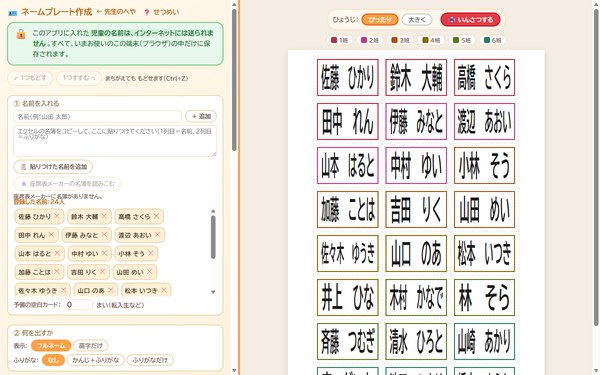The image size is (600, 375).
Task: Click the 2班 pink color legend chip
Action: pyautogui.click(x=369, y=40)
